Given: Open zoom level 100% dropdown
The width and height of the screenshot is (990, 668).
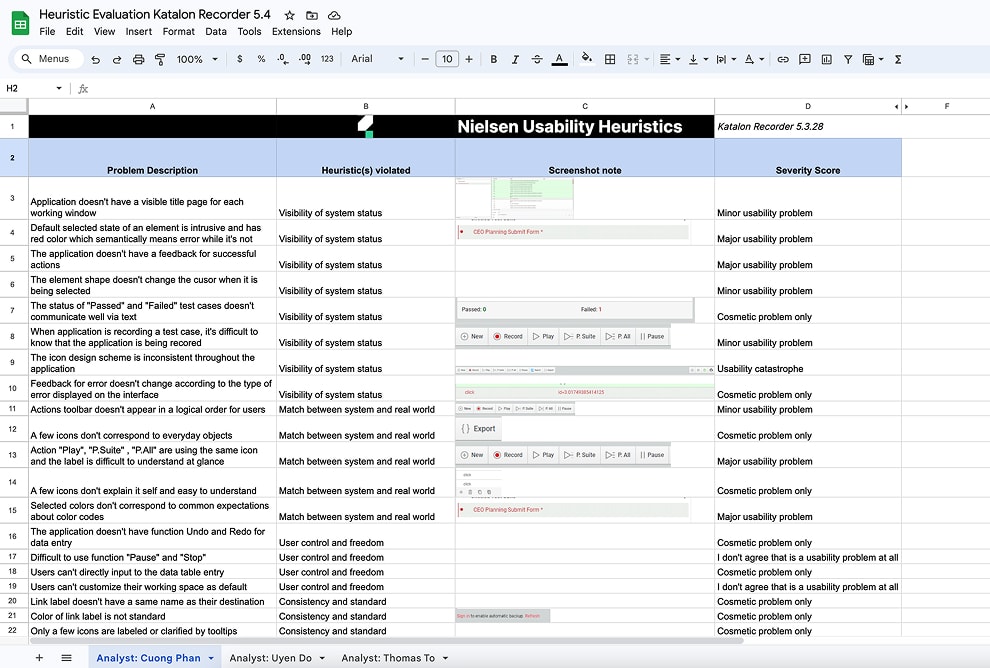Looking at the screenshot, I should pos(197,59).
